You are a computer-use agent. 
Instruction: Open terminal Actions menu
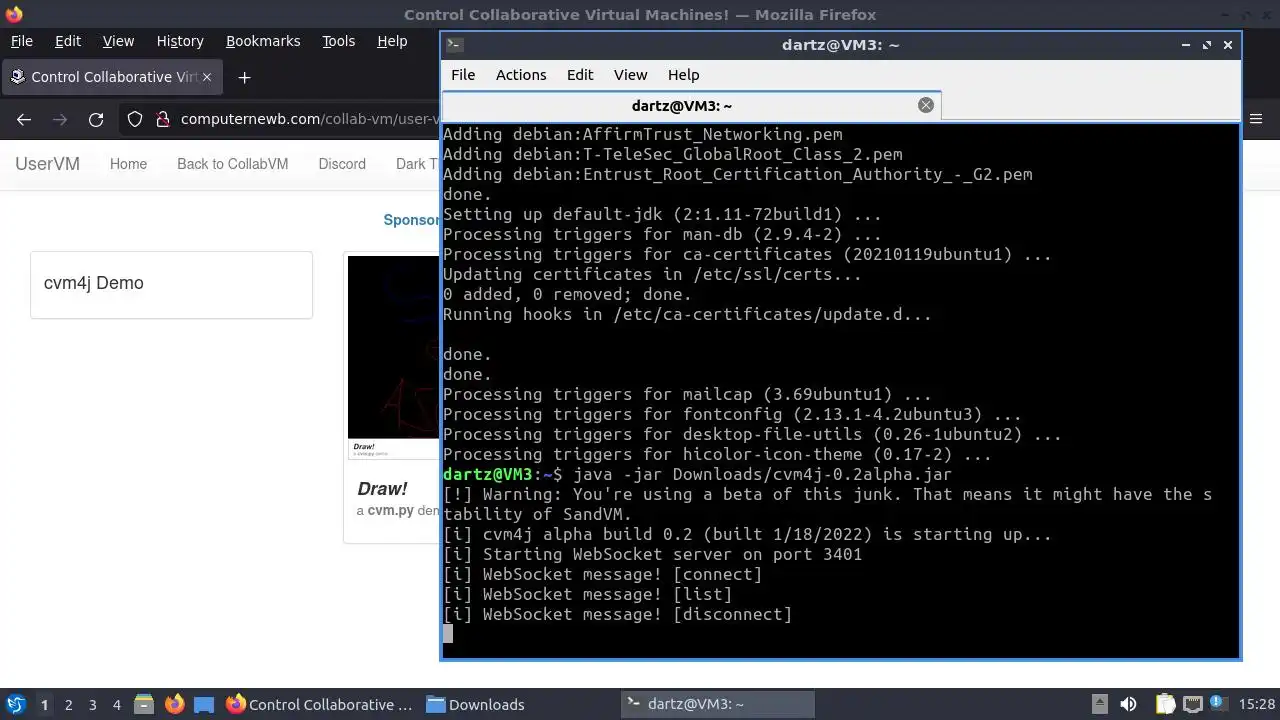click(x=521, y=75)
